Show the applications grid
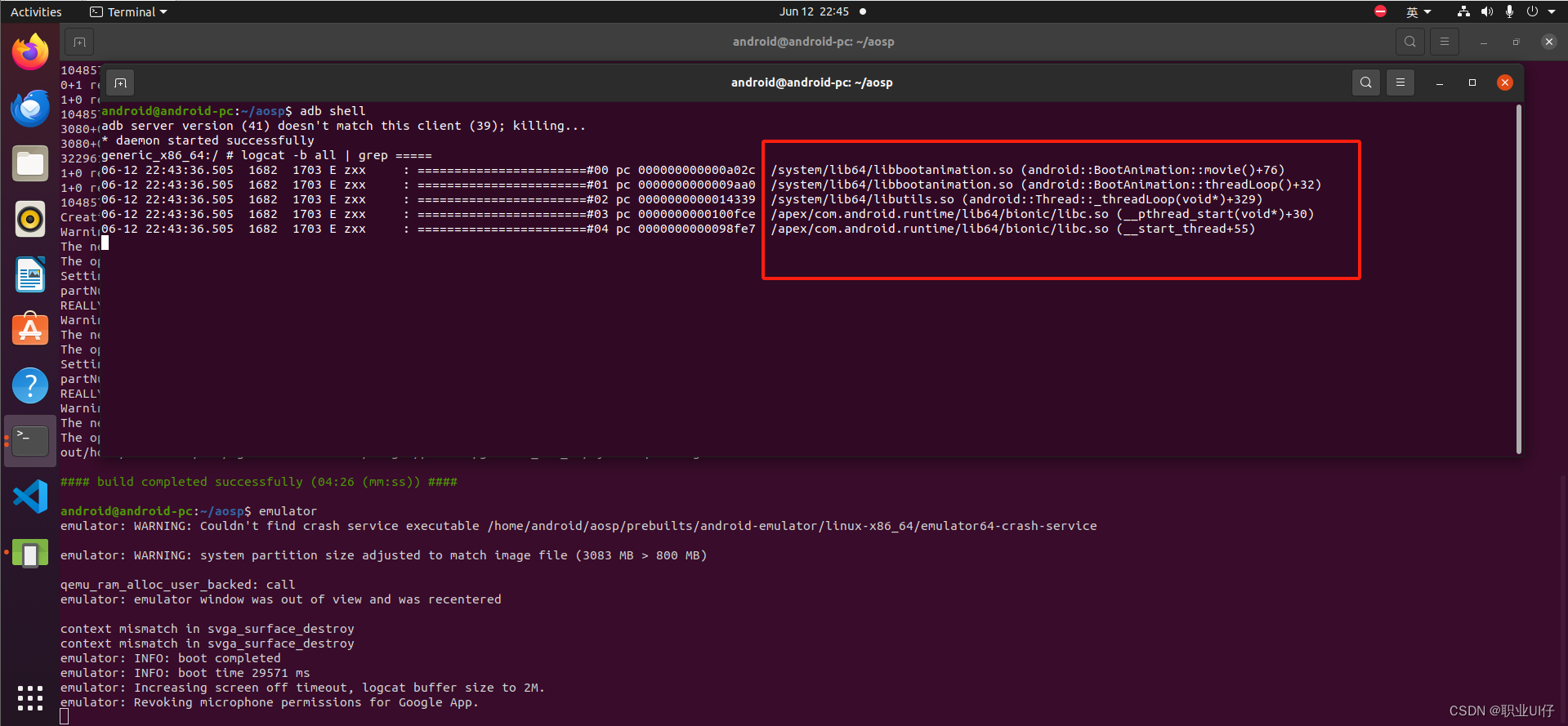Image resolution: width=1568 pixels, height=726 pixels. (30, 697)
